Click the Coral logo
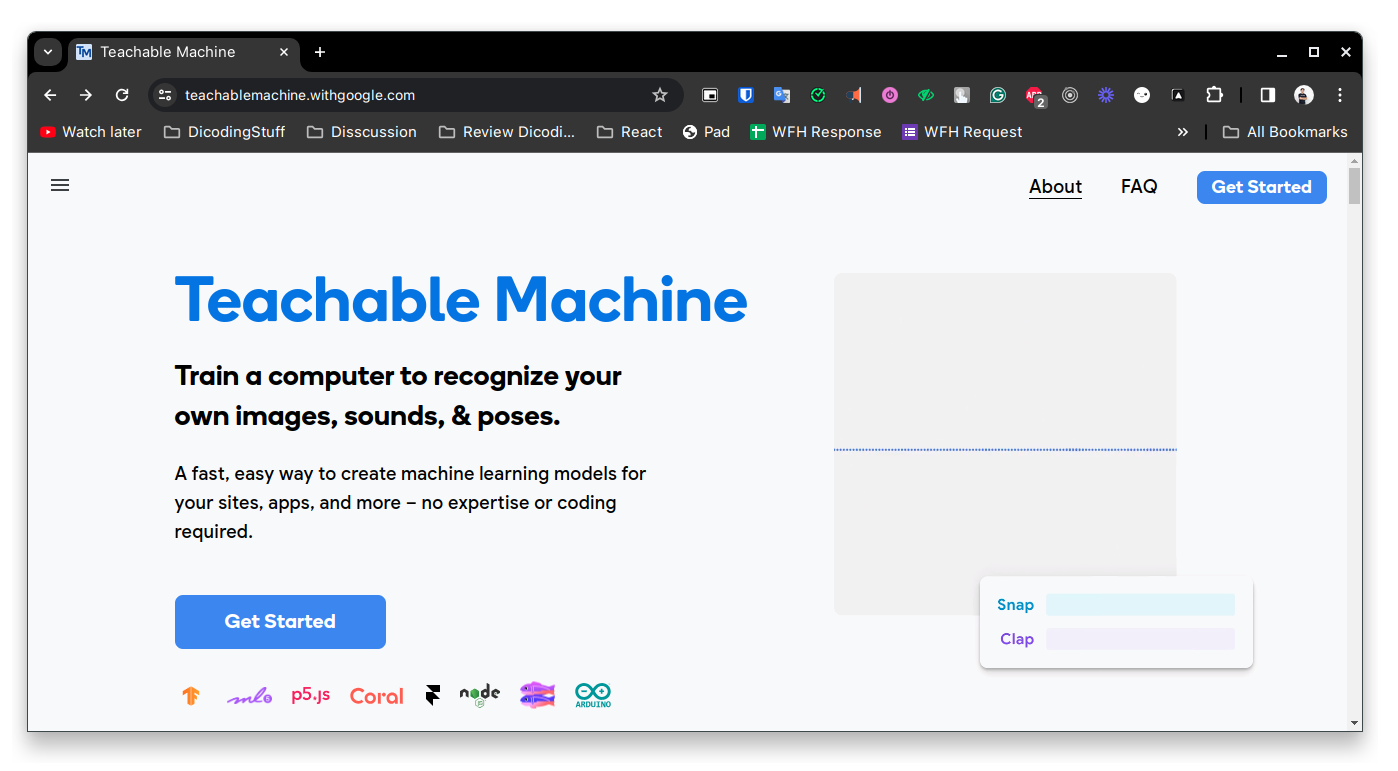 tap(377, 696)
